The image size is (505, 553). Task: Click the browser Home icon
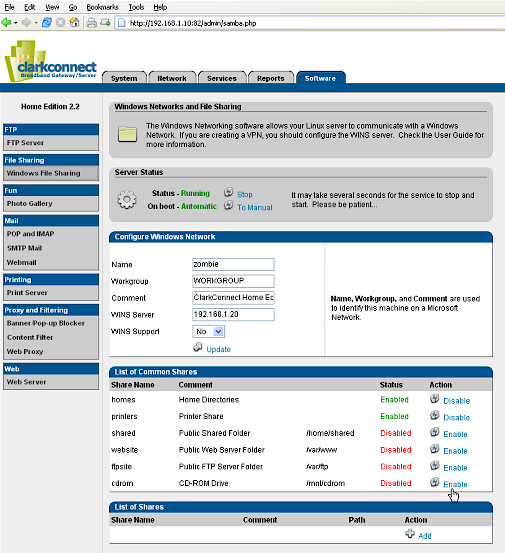(74, 23)
